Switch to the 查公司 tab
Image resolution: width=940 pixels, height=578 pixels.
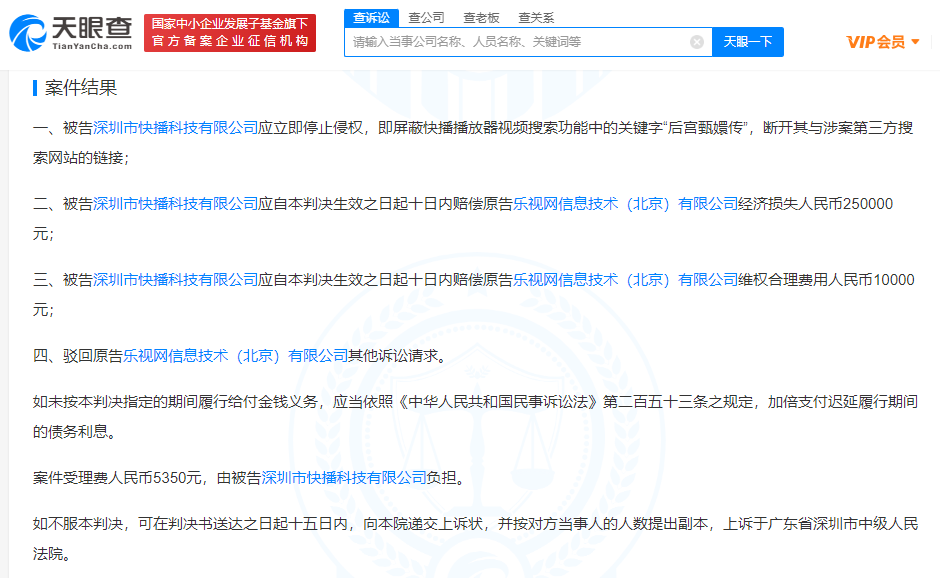426,18
